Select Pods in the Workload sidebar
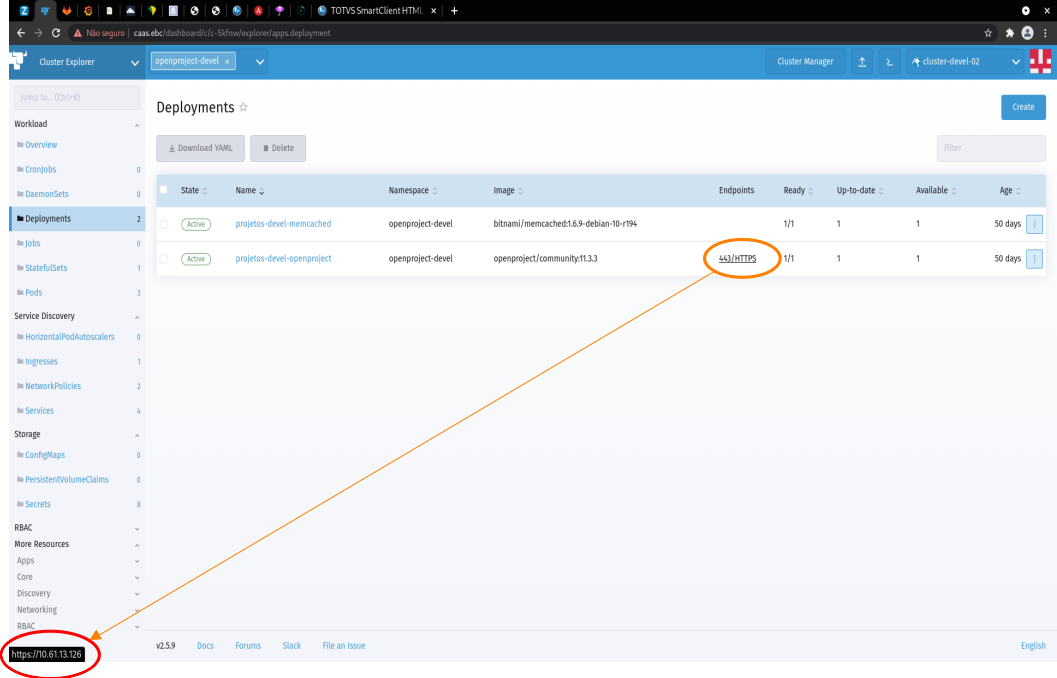Image resolution: width=1057 pixels, height=678 pixels. (x=35, y=291)
